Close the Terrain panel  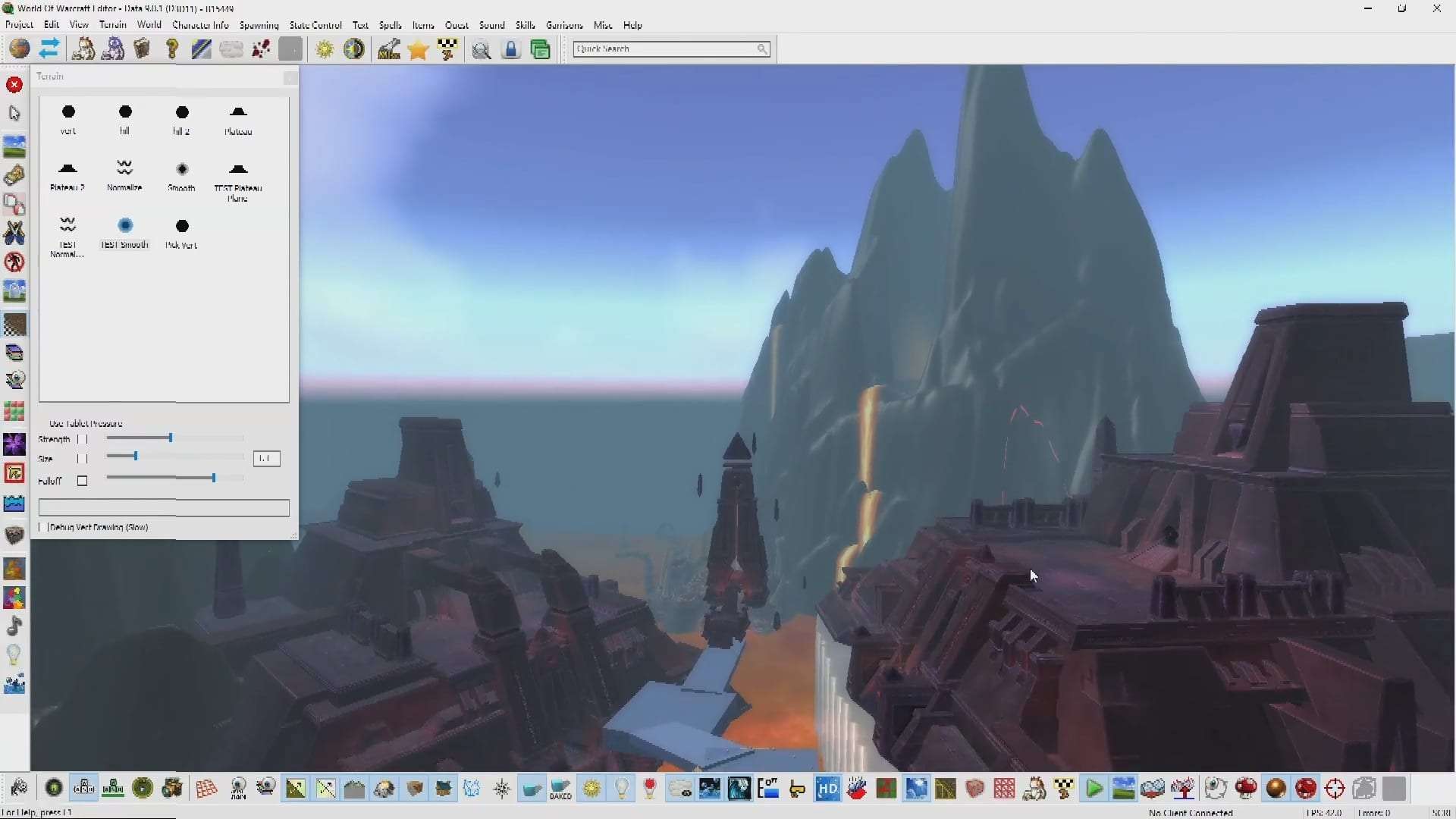click(290, 77)
